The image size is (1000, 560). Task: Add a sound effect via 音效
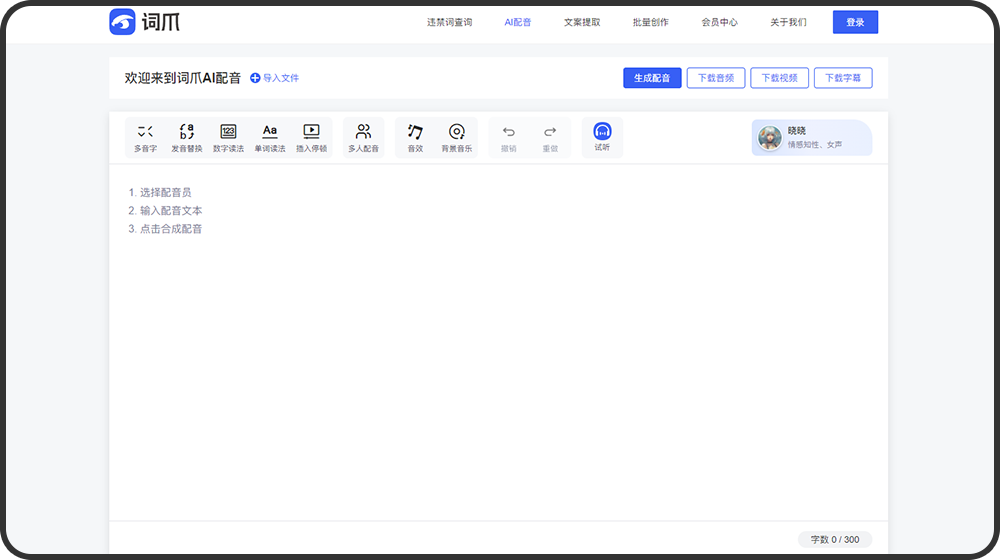[x=415, y=137]
